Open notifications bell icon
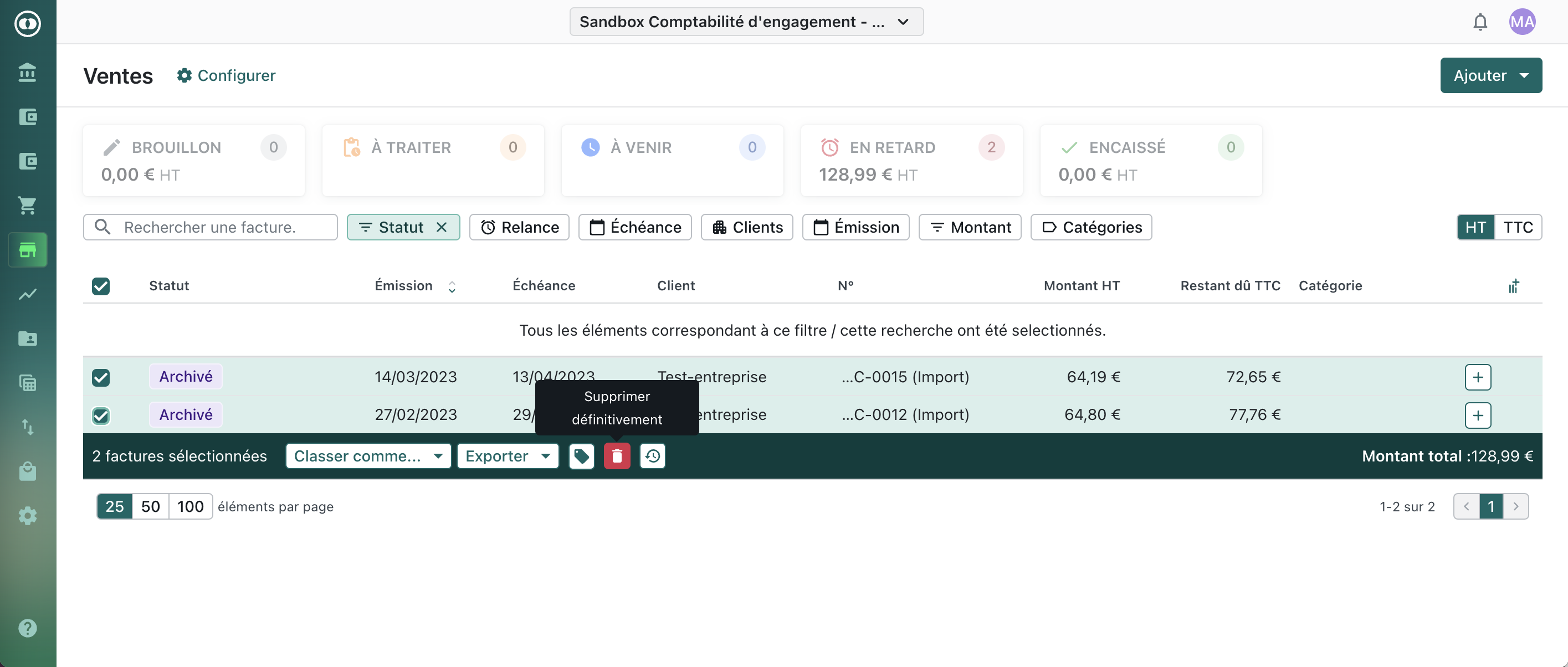The image size is (1568, 667). (x=1480, y=22)
